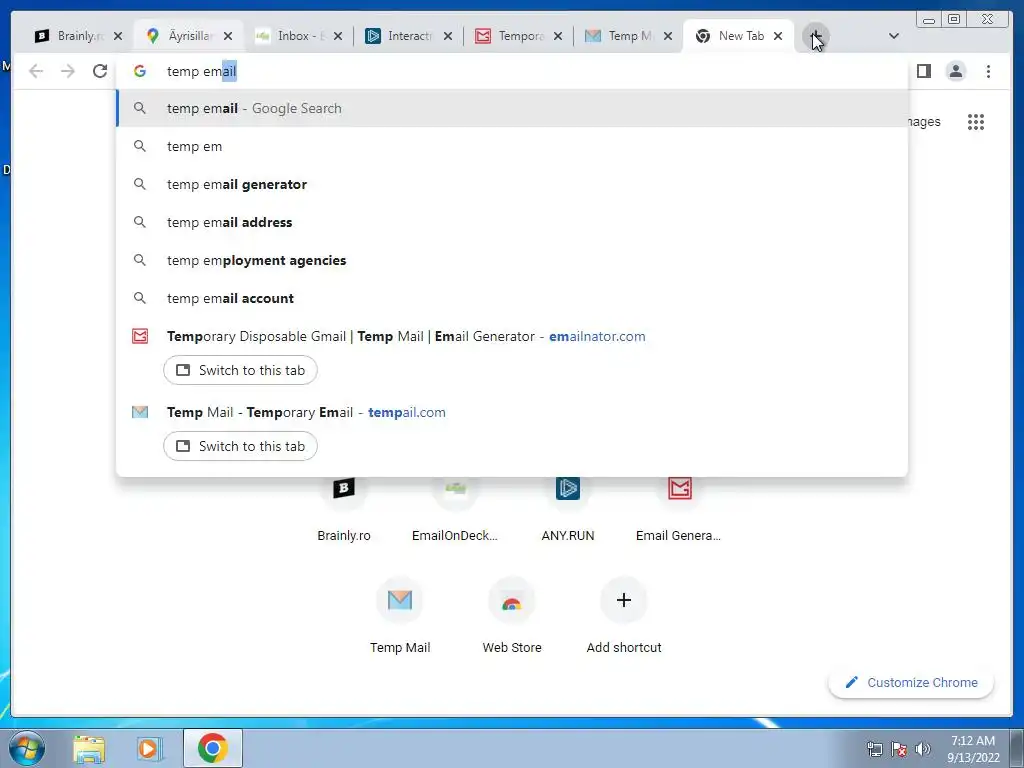Click the Customize Chrome button
Viewport: 1024px width, 768px height.
pyautogui.click(x=911, y=682)
